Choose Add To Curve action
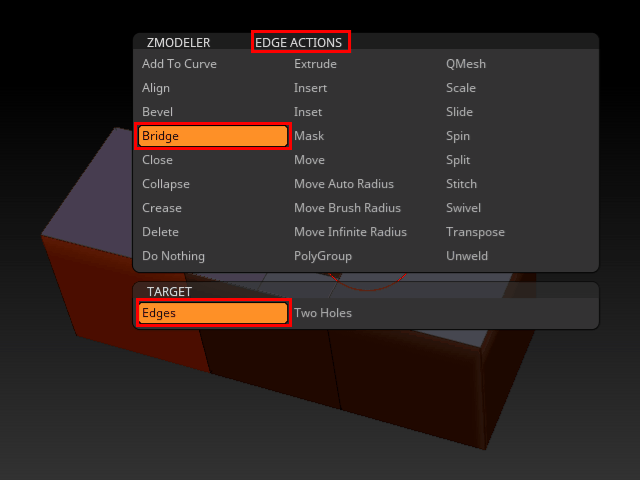 (x=179, y=64)
